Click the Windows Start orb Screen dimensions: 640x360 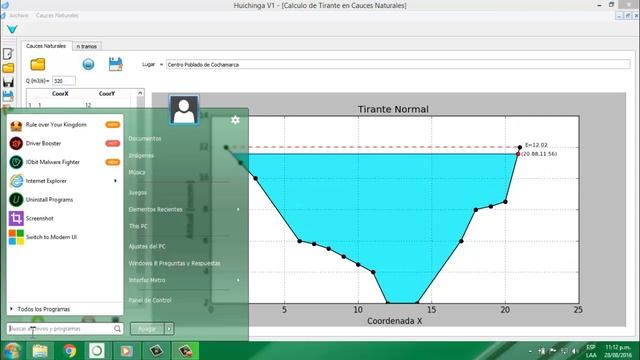click(12, 351)
